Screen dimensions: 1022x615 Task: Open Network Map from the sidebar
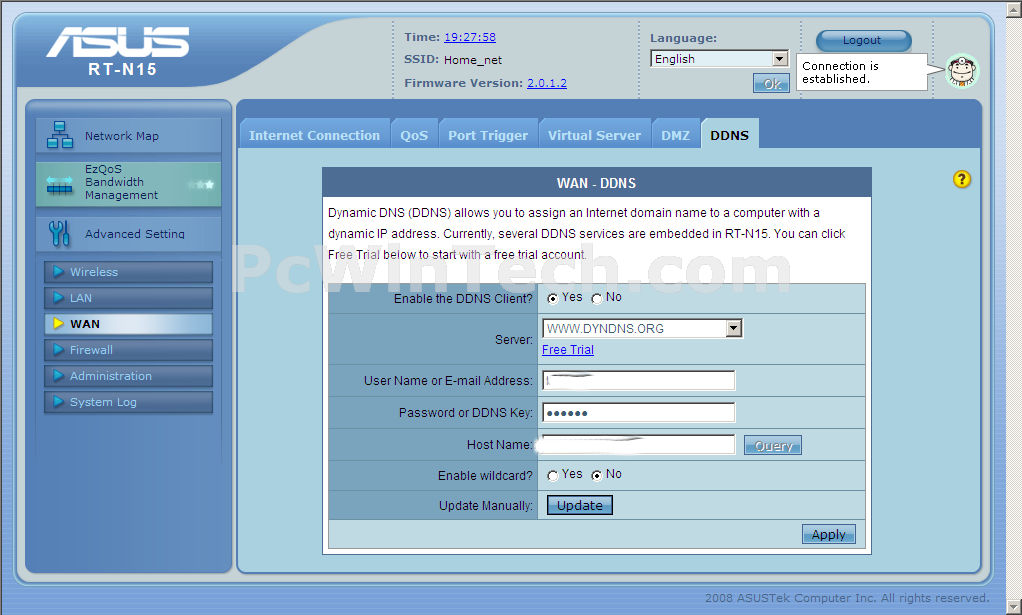point(128,136)
